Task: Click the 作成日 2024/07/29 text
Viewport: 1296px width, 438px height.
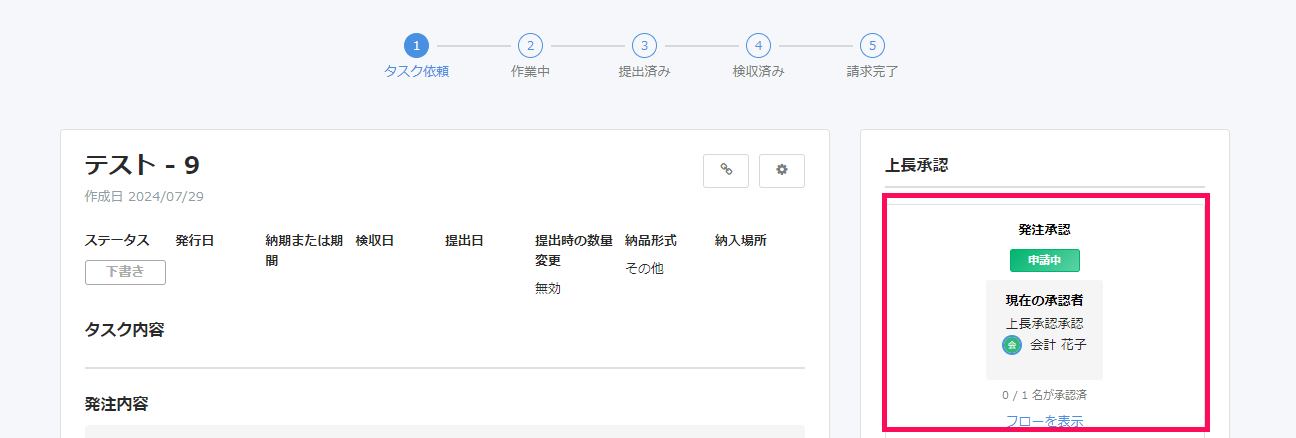Action: click(144, 197)
